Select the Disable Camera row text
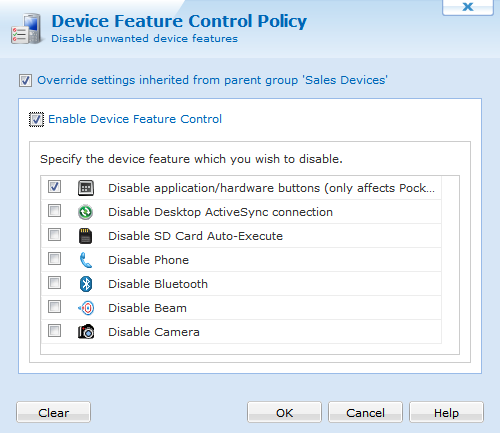 coord(154,332)
